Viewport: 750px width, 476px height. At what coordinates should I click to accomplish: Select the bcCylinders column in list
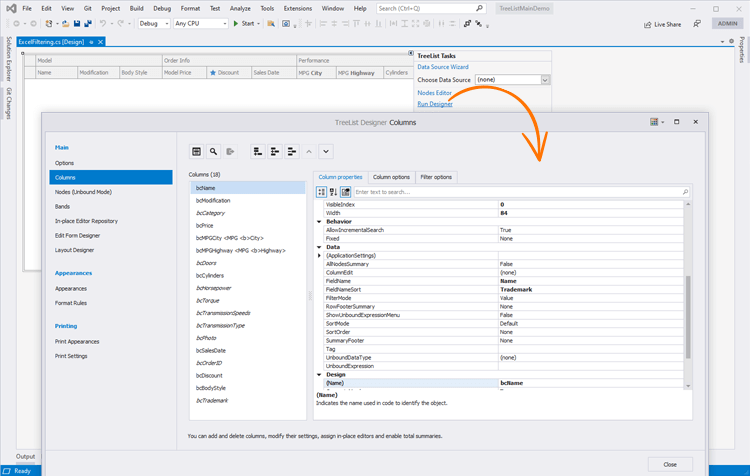click(248, 276)
